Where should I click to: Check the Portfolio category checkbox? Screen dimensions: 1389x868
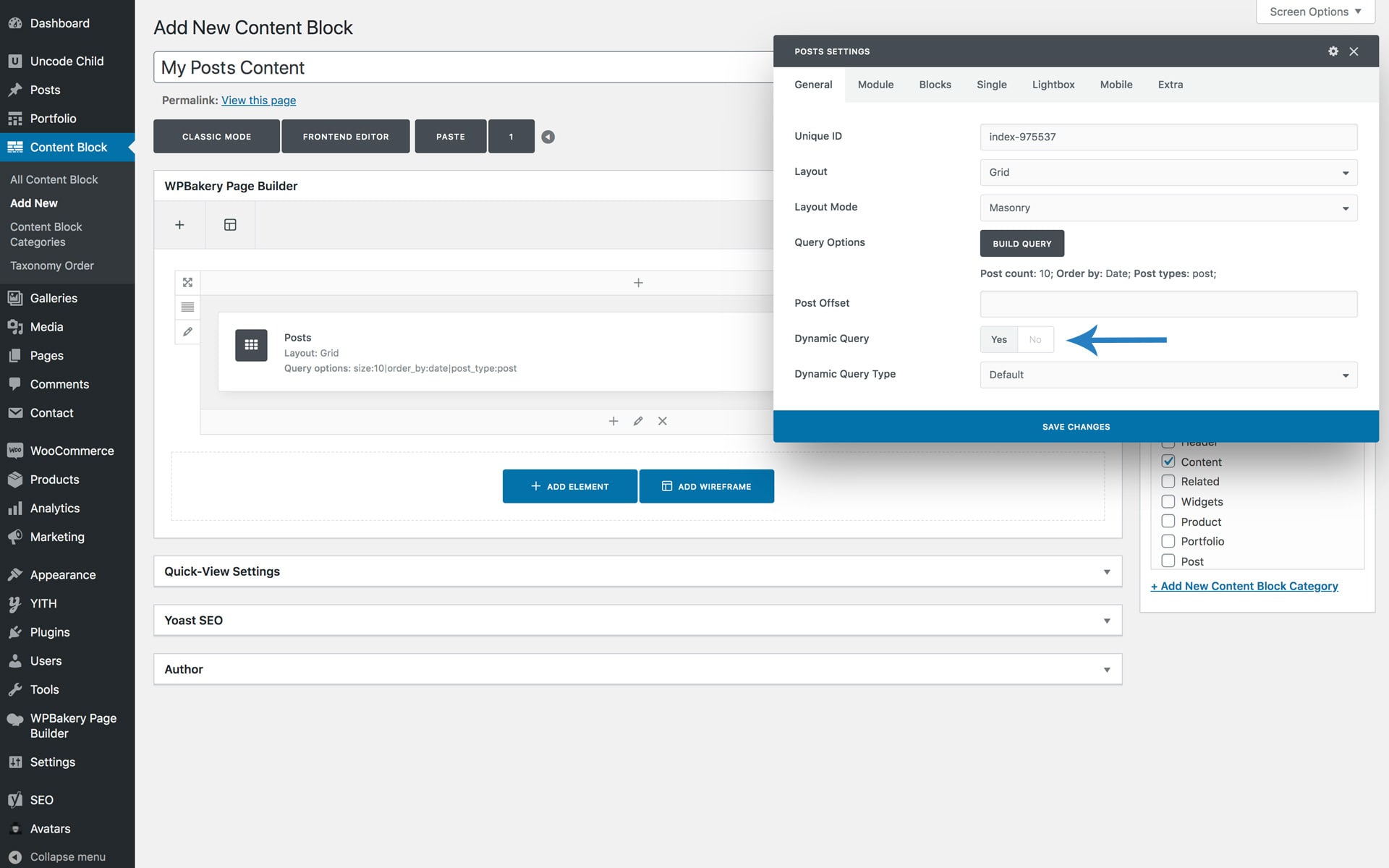pyautogui.click(x=1168, y=541)
